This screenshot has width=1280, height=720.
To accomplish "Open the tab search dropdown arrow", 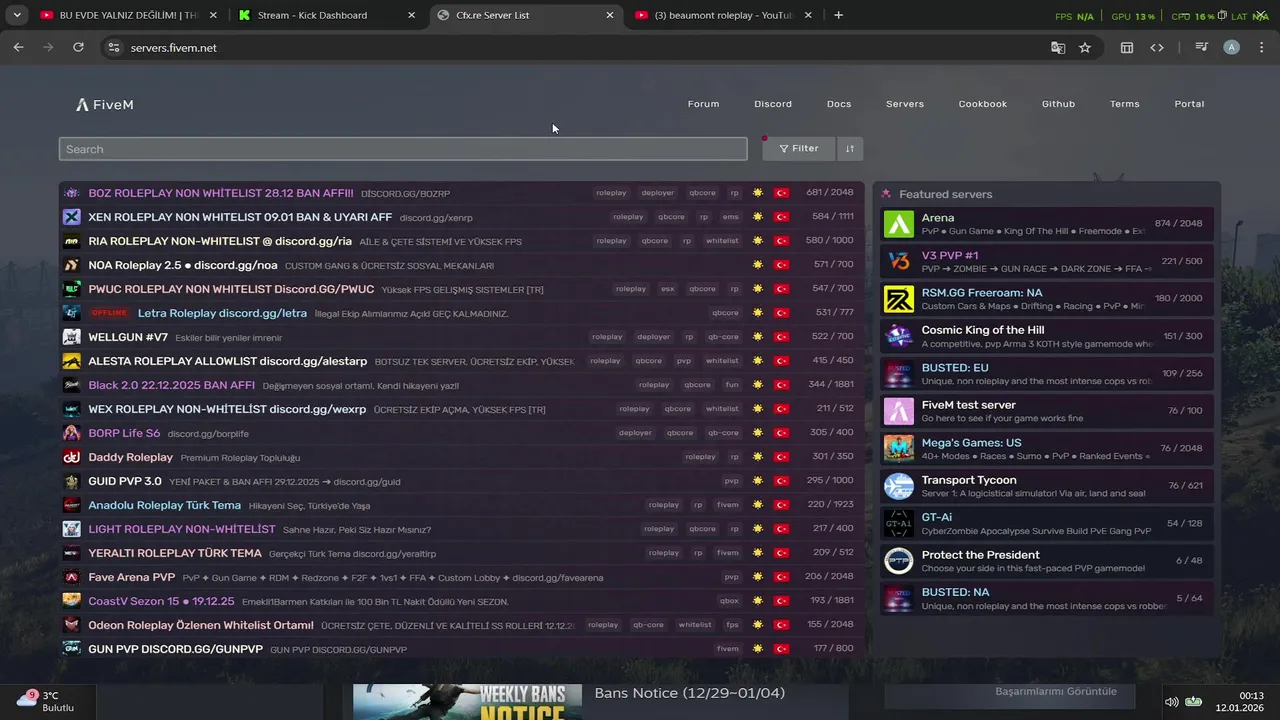I will click(17, 15).
